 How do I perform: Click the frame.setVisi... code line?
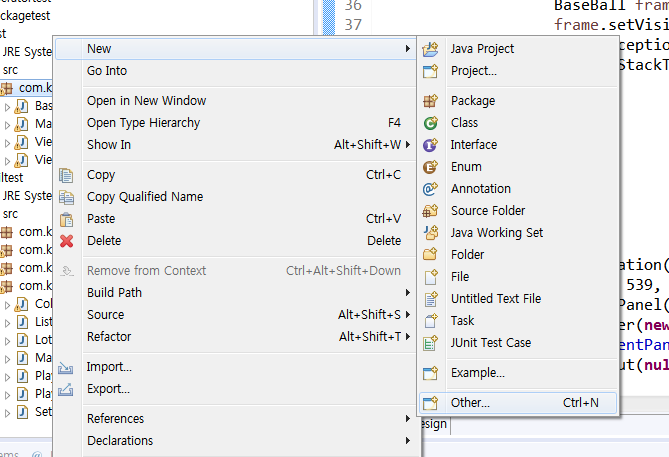611,25
